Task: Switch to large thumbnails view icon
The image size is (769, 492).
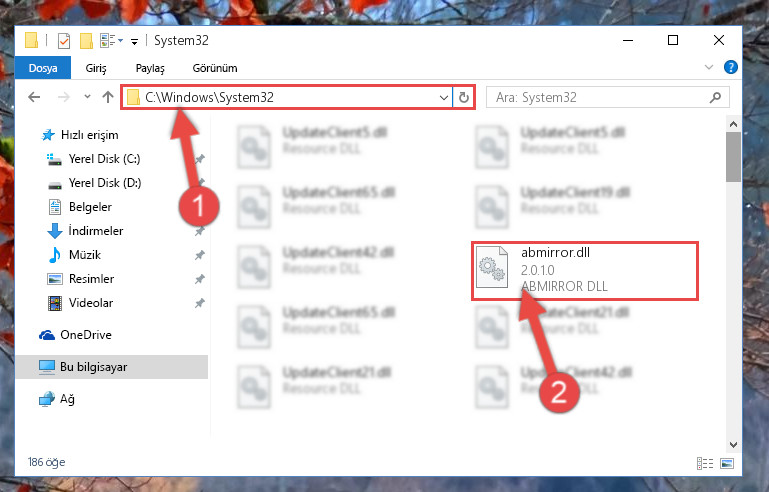Action: click(727, 463)
